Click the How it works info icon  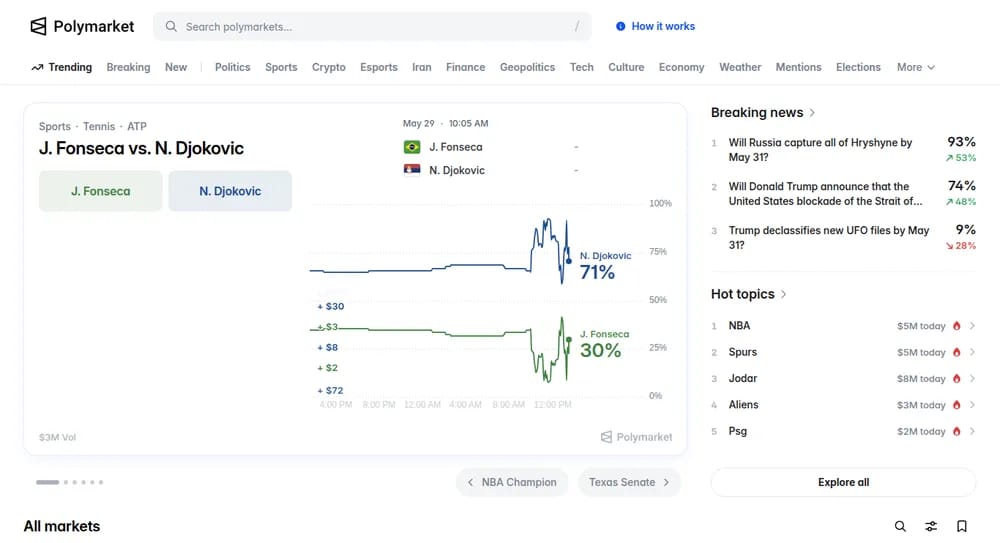tap(621, 26)
